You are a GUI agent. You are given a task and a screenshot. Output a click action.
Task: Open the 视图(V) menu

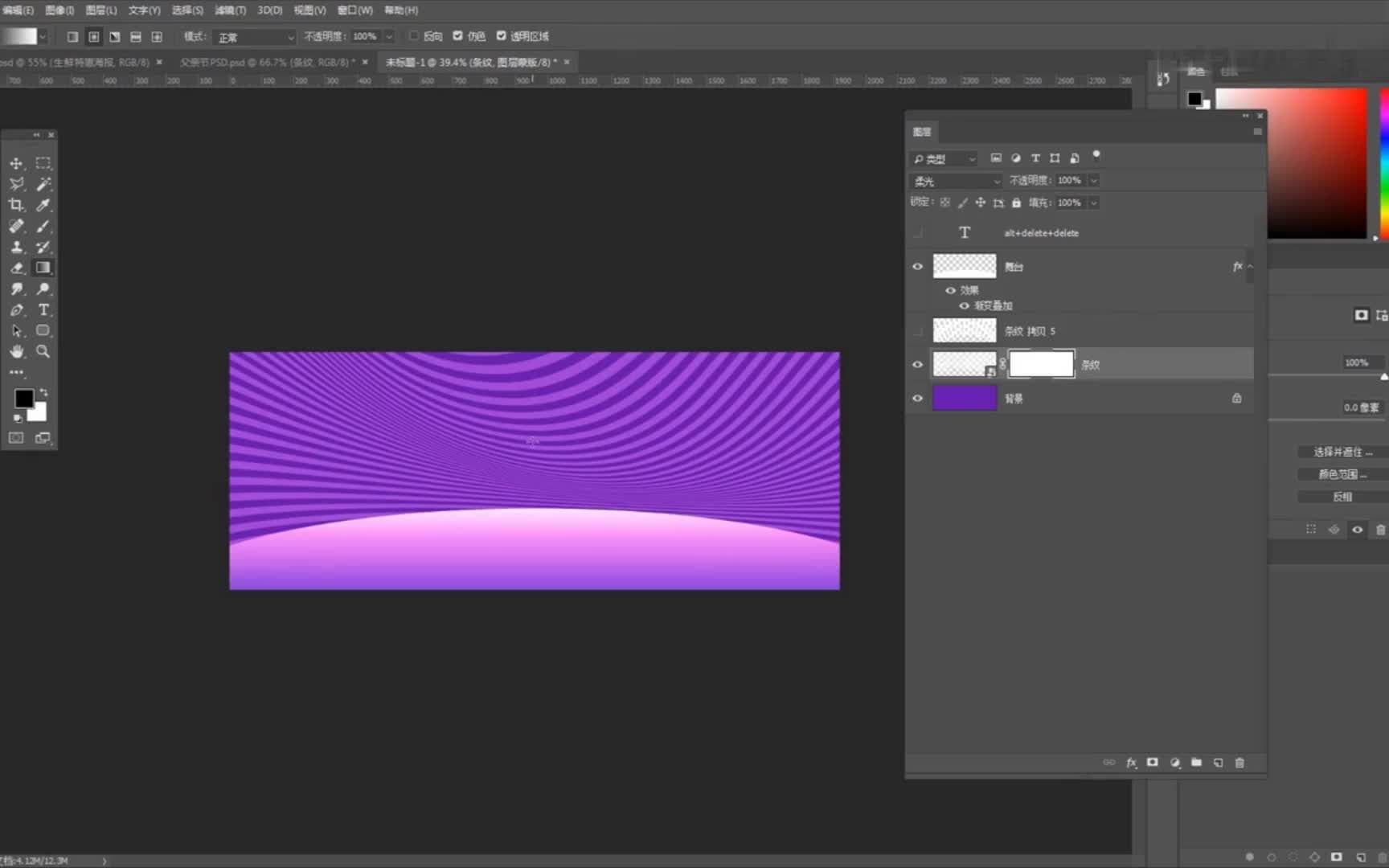[x=309, y=10]
